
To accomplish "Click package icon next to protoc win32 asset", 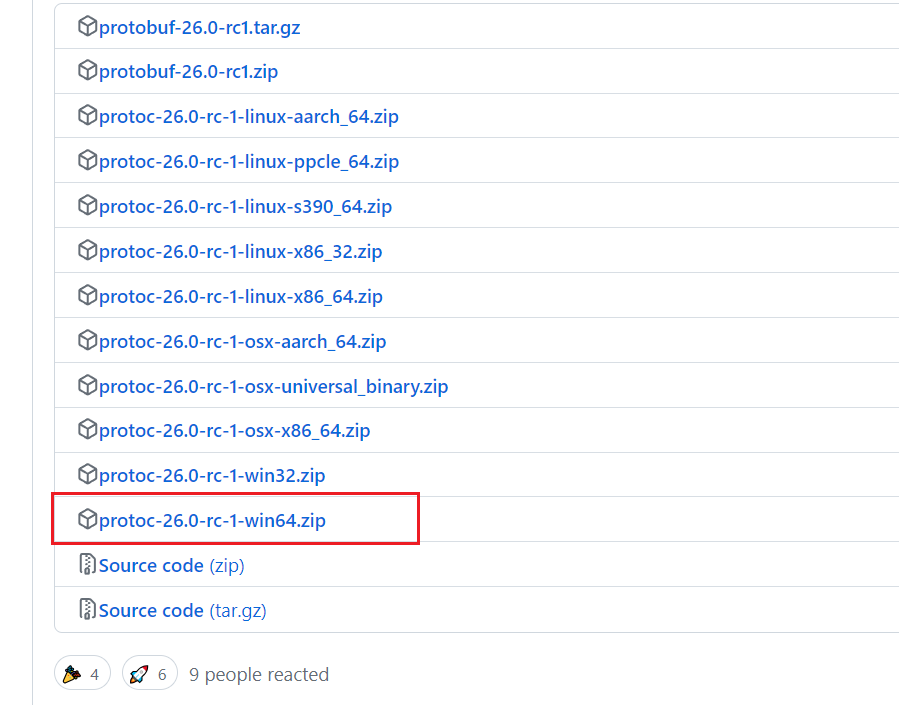I will (88, 475).
